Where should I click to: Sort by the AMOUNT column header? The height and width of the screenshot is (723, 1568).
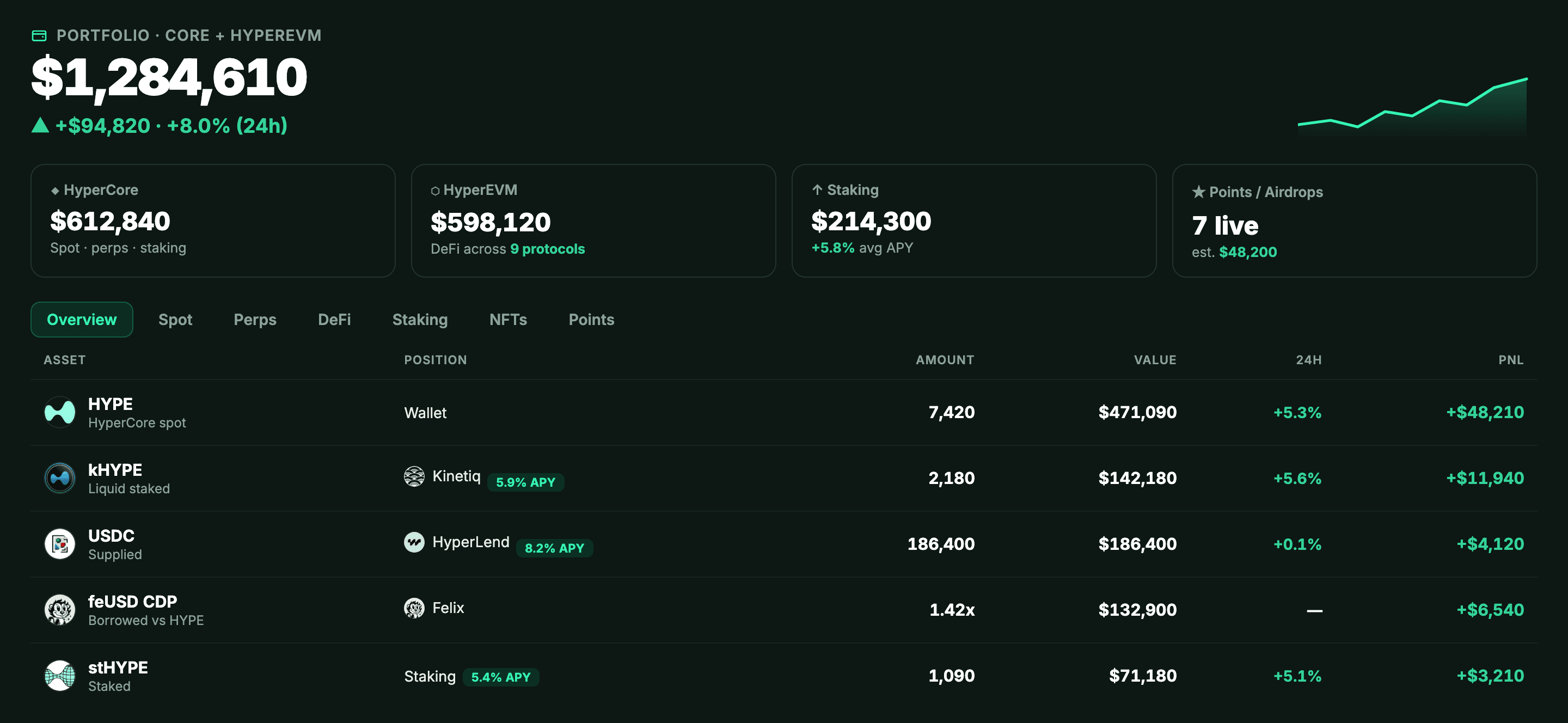(x=945, y=360)
